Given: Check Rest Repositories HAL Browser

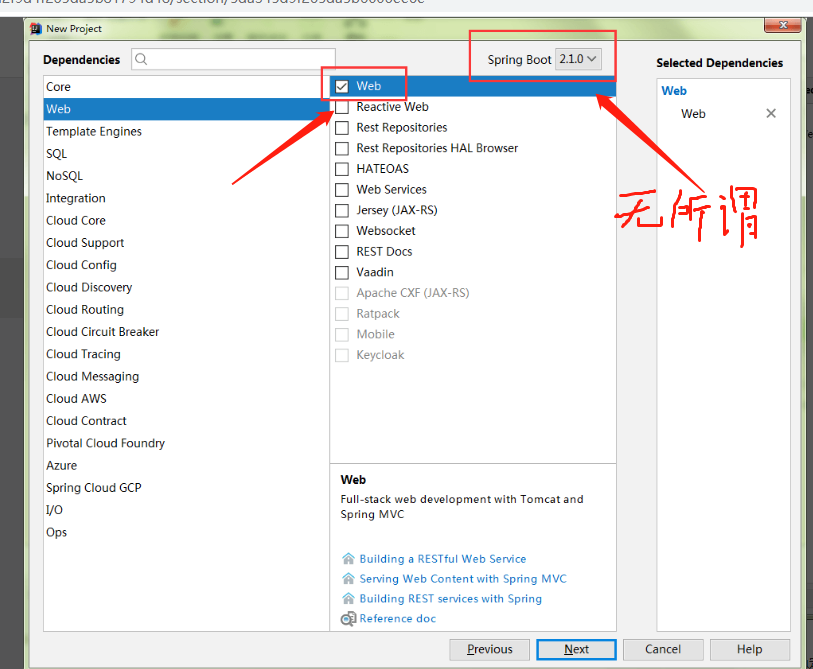Looking at the screenshot, I should click(x=342, y=148).
